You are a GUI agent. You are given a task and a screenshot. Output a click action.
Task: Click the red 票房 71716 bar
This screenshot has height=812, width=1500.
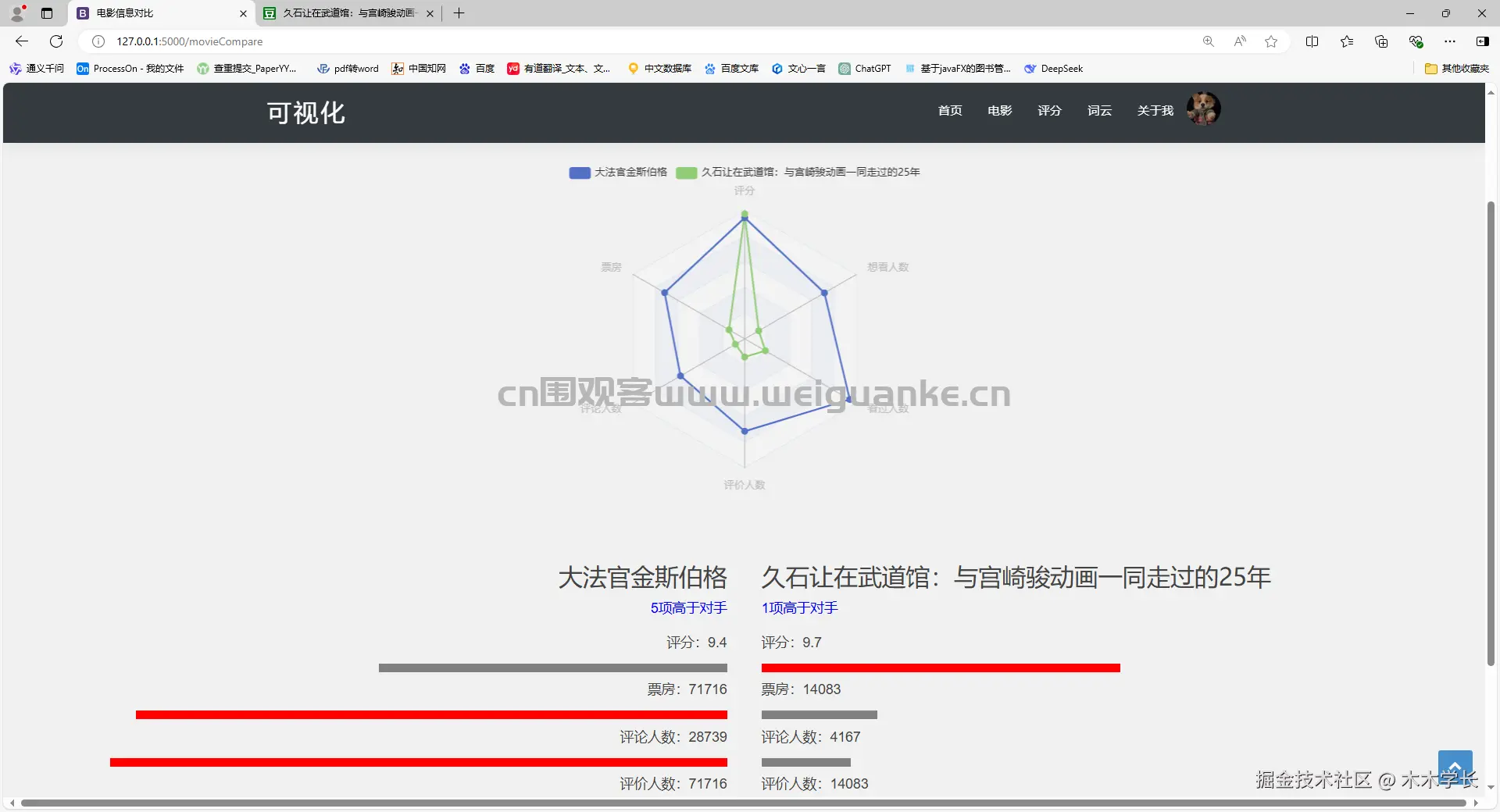point(431,715)
